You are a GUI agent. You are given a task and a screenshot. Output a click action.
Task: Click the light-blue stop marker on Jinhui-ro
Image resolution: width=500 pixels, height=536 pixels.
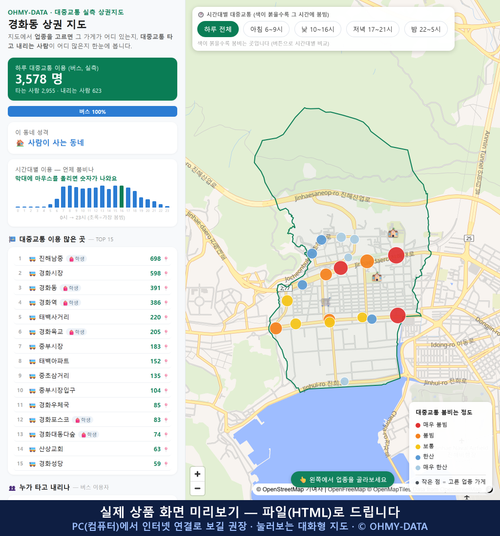pos(344,381)
